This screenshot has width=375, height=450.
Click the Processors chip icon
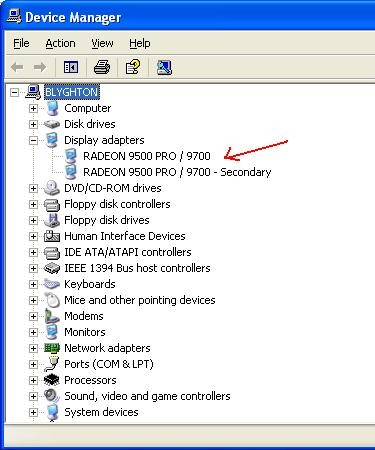pyautogui.click(x=52, y=380)
